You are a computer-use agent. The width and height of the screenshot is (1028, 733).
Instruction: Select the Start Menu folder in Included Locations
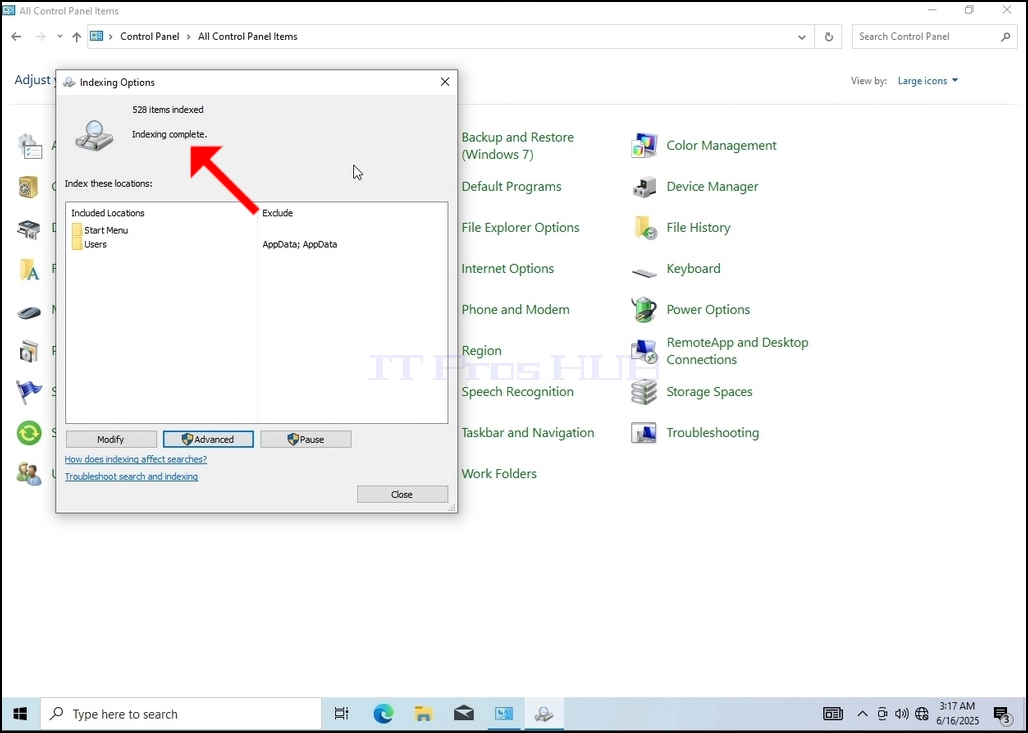coord(100,230)
